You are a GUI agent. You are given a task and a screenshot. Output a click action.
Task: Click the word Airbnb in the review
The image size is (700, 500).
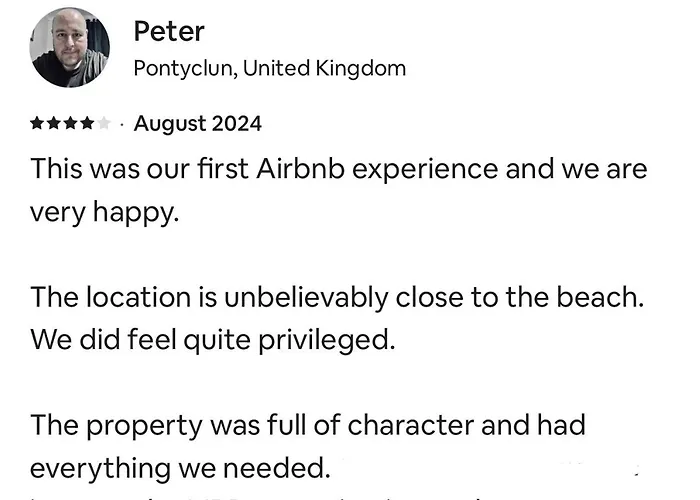point(300,169)
